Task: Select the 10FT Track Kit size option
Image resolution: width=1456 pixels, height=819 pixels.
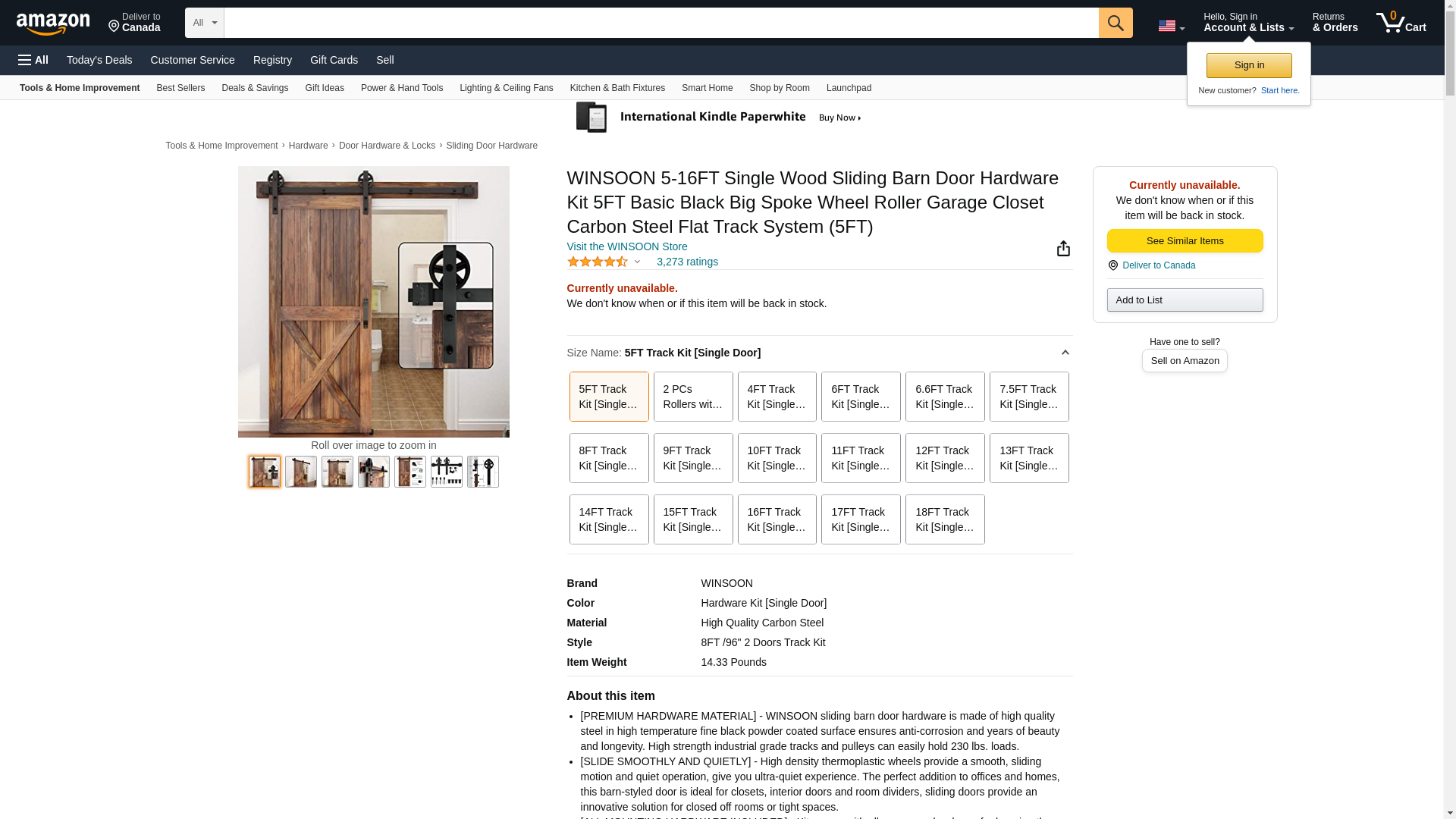Action: pyautogui.click(x=777, y=458)
